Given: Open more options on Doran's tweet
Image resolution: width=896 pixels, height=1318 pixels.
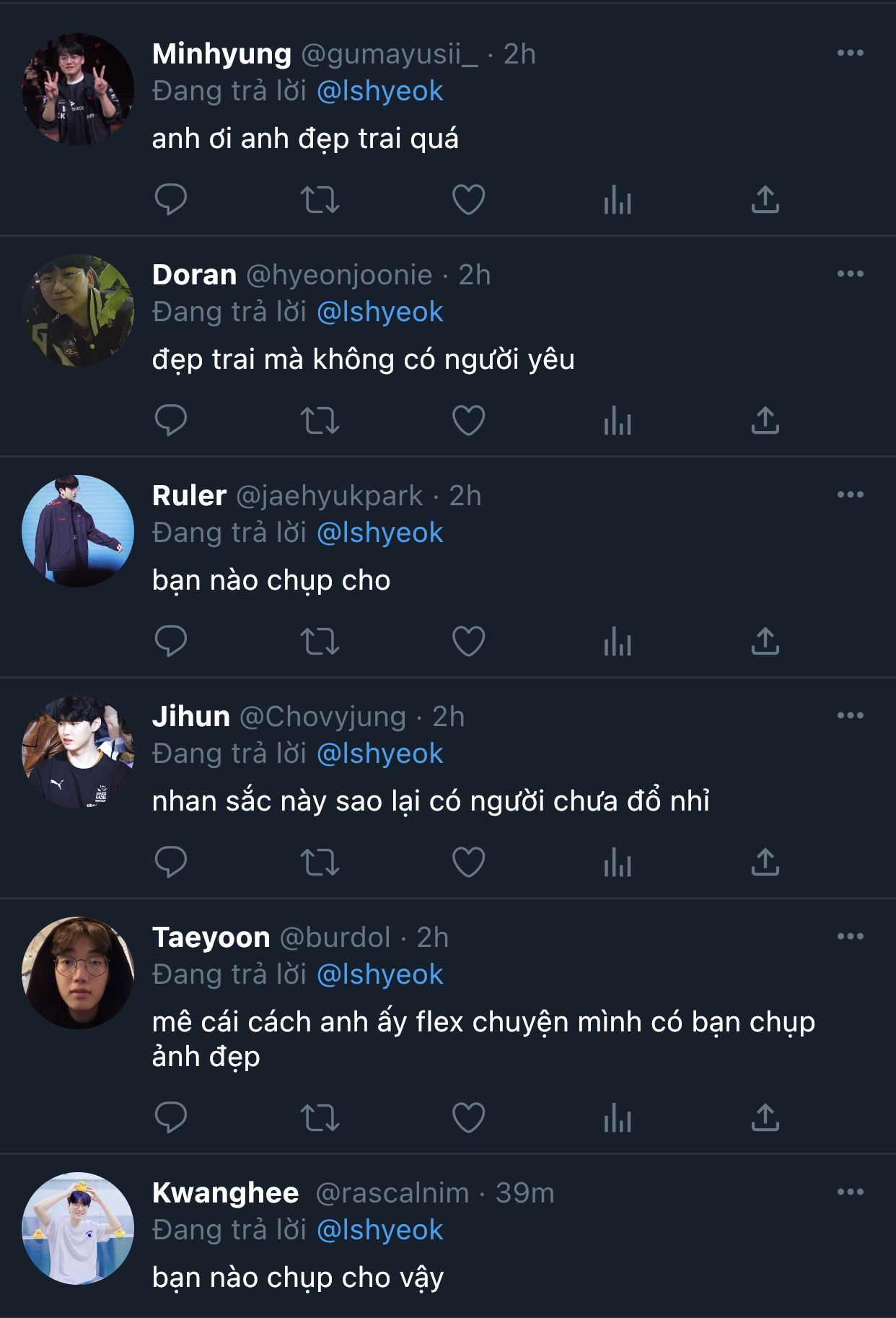Looking at the screenshot, I should [851, 274].
